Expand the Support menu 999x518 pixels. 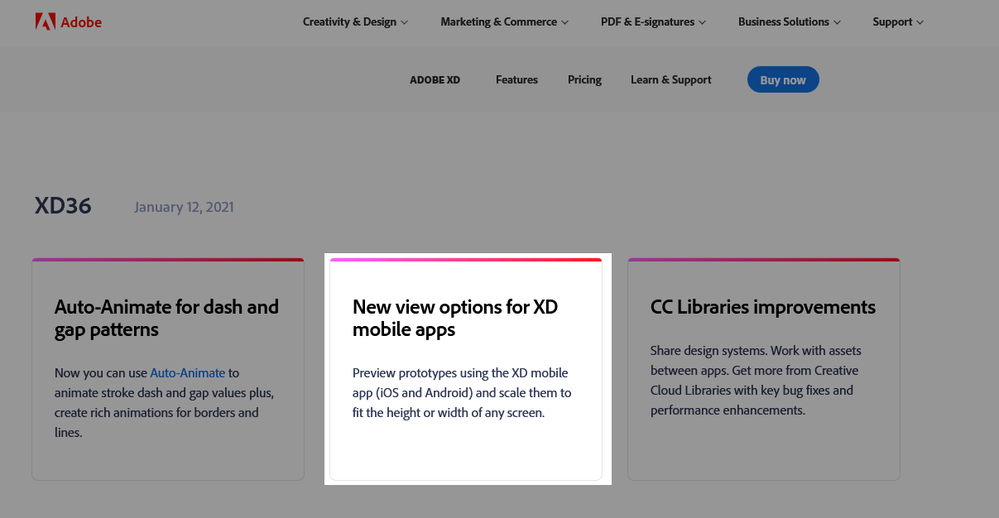click(898, 22)
